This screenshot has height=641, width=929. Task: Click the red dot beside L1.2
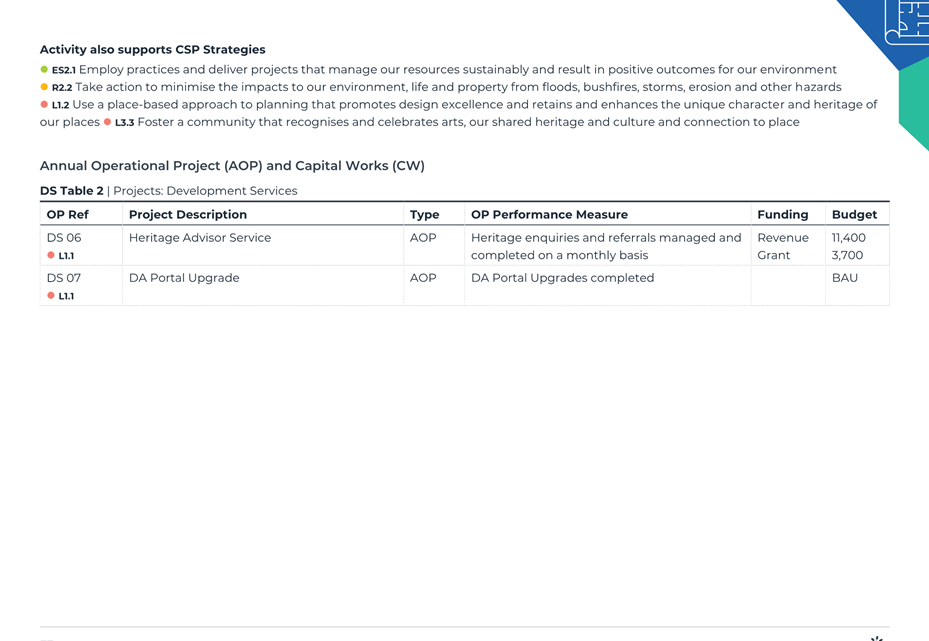[44, 104]
